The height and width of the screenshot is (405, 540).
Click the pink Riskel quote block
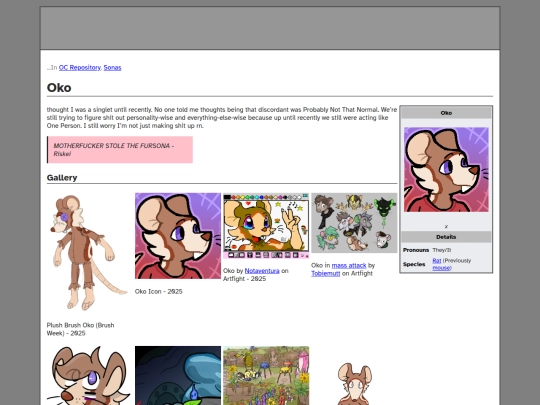pyautogui.click(x=120, y=149)
